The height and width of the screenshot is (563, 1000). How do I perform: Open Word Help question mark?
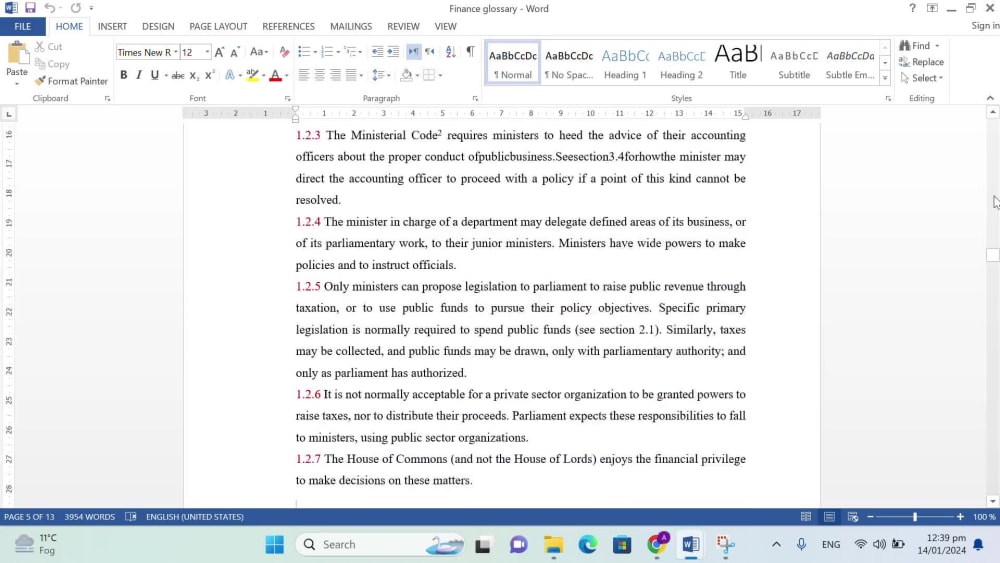[x=913, y=8]
